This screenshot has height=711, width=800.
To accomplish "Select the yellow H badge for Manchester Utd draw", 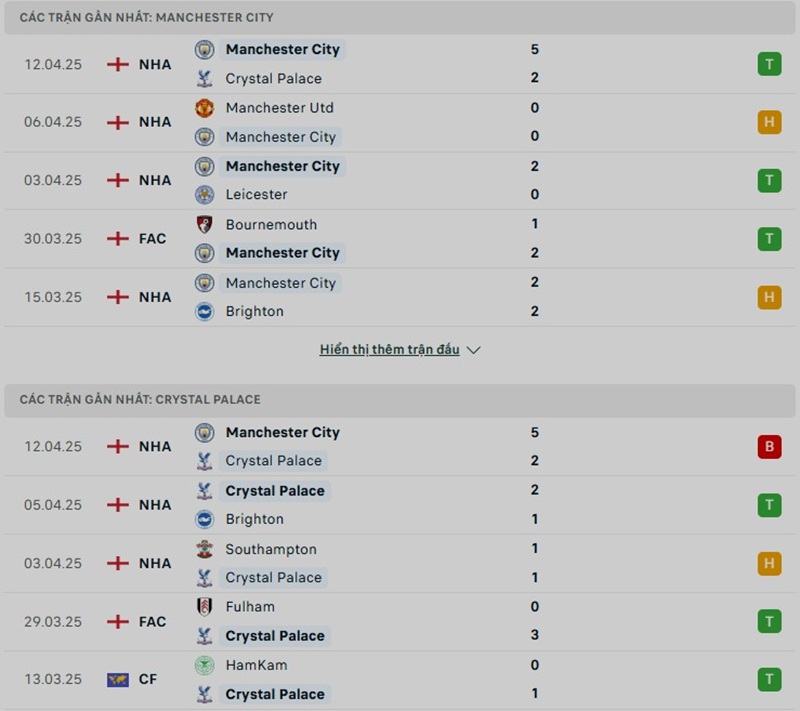I will tap(769, 122).
